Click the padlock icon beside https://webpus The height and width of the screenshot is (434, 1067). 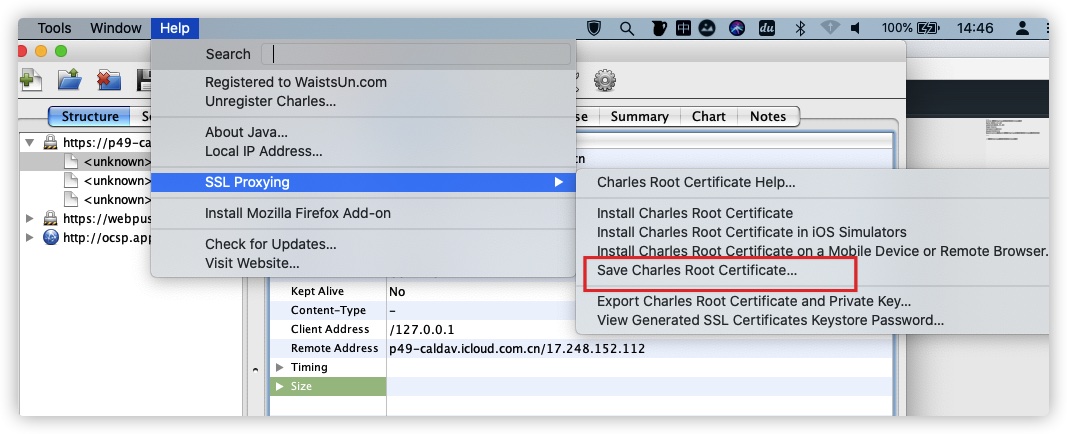tap(50, 218)
